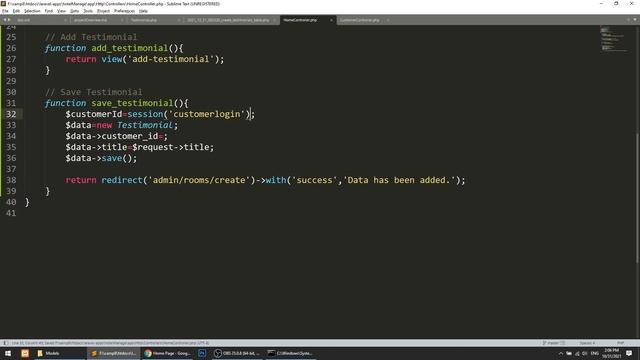This screenshot has width=640, height=360.
Task: Open the Windows Start menu
Action: click(x=8, y=353)
